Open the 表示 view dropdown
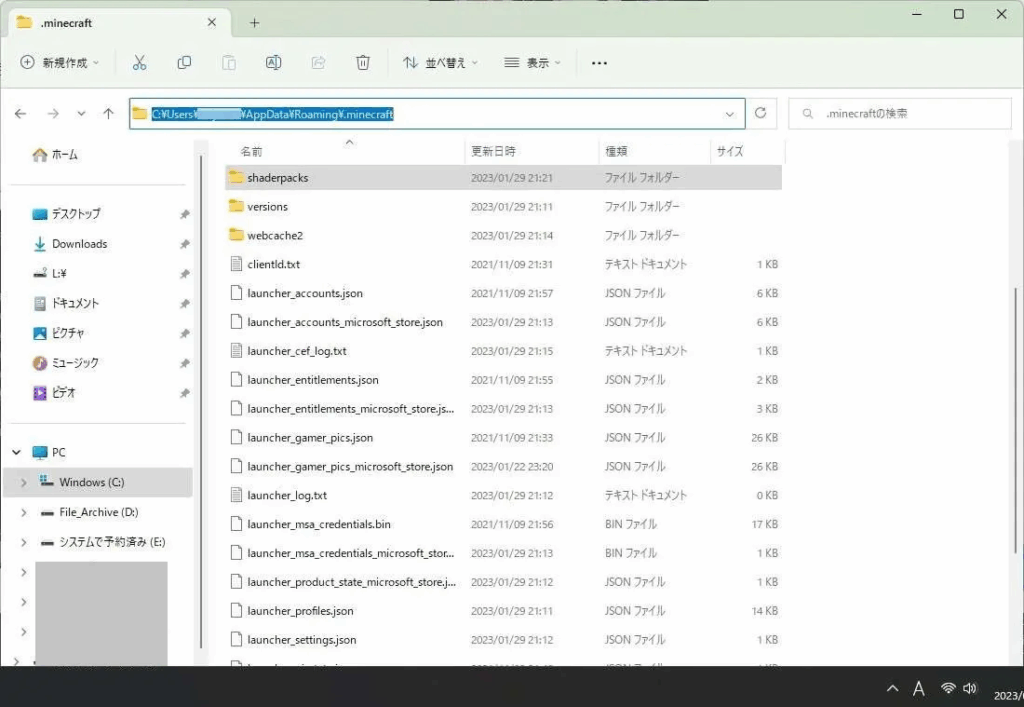 click(531, 63)
